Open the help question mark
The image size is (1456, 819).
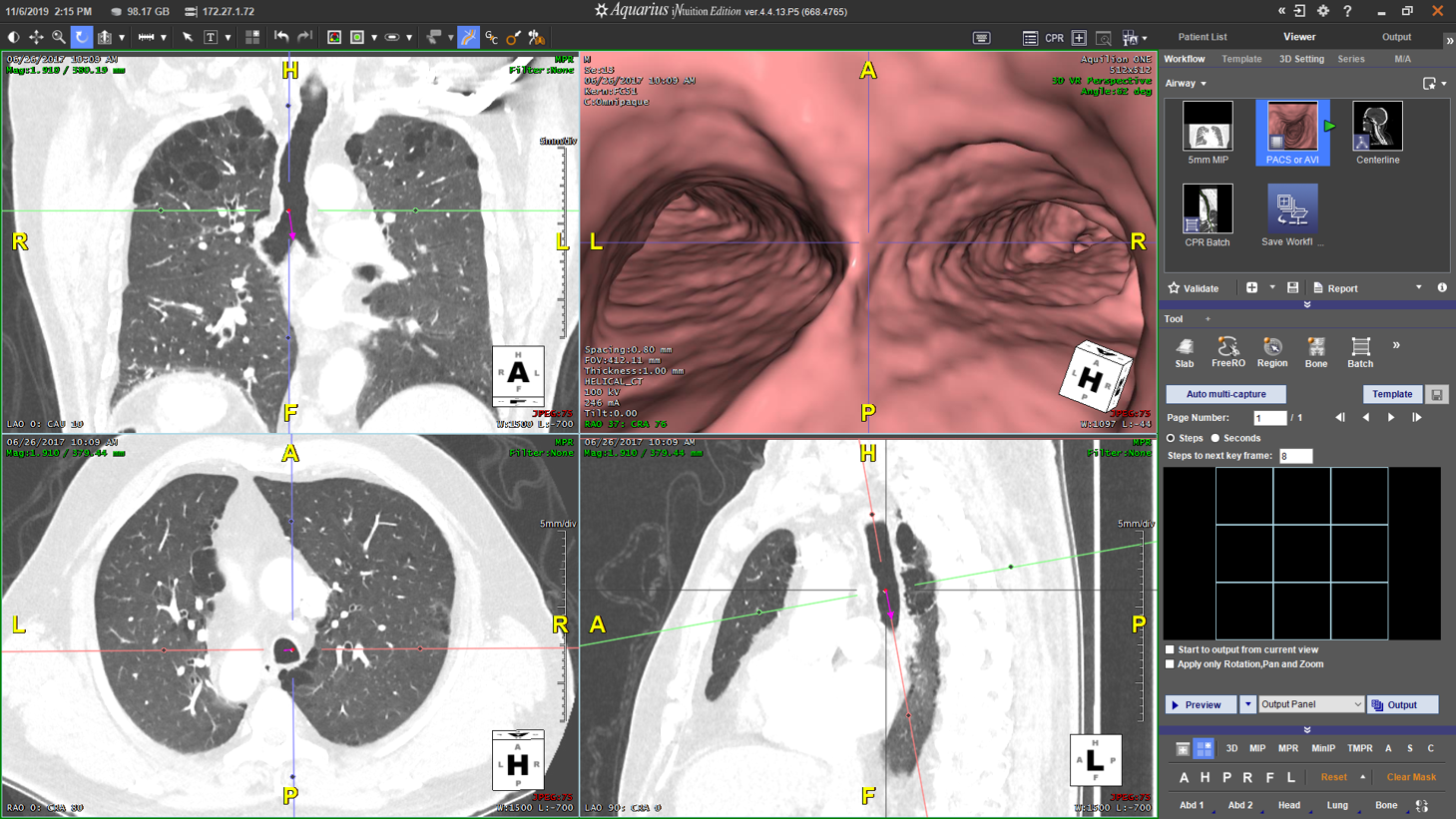1347,11
